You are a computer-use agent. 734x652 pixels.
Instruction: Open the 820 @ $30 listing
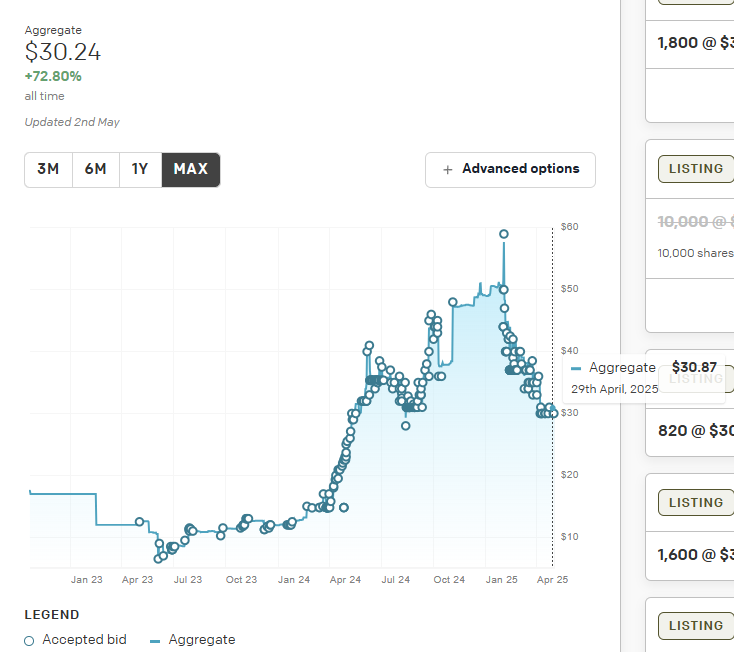tap(690, 431)
